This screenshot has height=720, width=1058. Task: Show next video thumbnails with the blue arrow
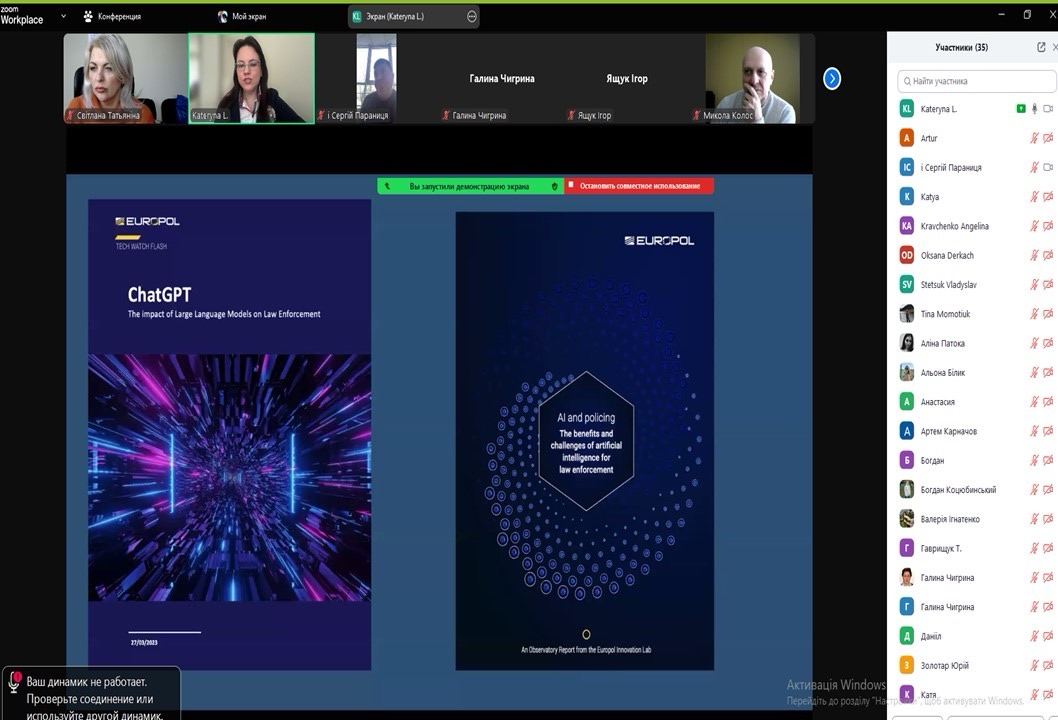click(x=832, y=79)
